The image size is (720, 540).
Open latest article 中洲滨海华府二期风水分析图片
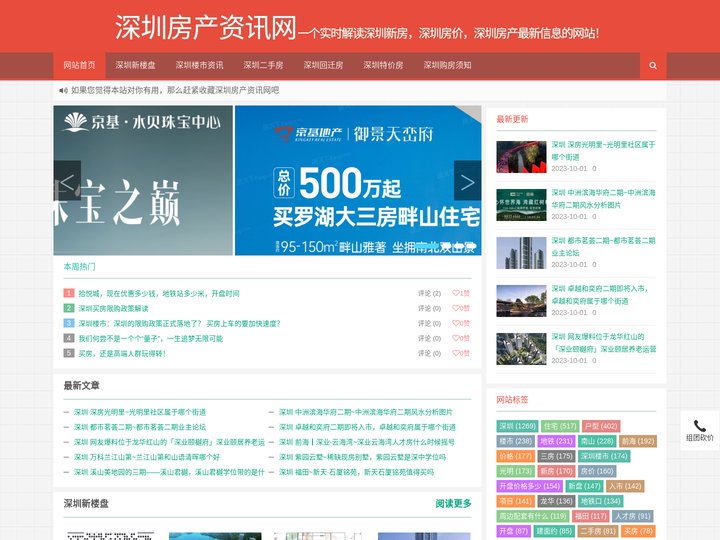click(x=366, y=412)
